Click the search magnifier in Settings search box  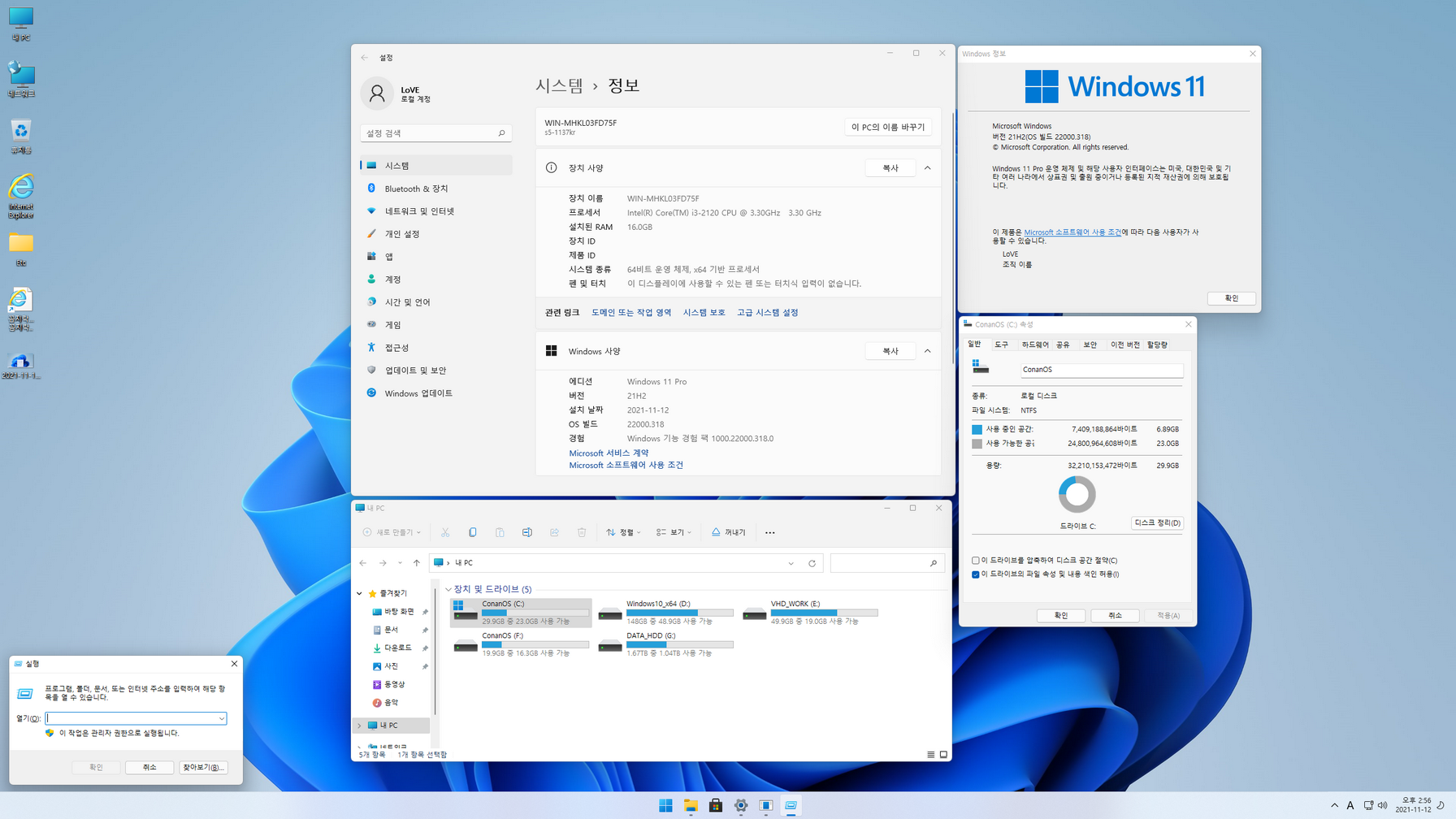pyautogui.click(x=501, y=133)
